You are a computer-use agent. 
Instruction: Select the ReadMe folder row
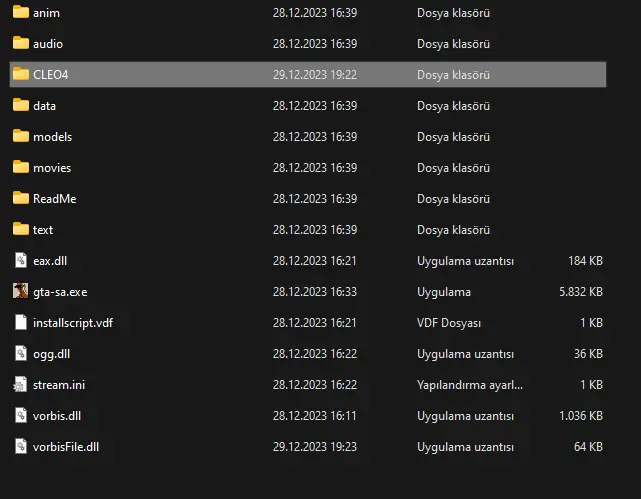tap(307, 199)
